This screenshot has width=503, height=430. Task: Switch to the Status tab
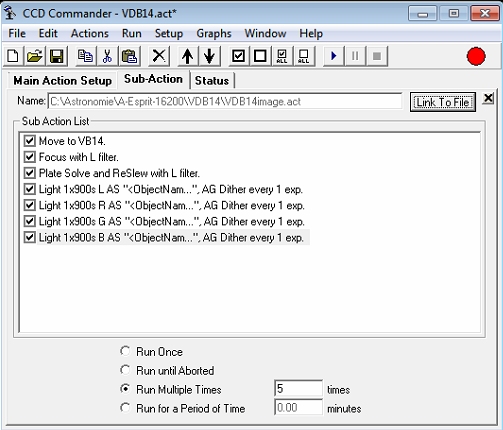pyautogui.click(x=212, y=81)
